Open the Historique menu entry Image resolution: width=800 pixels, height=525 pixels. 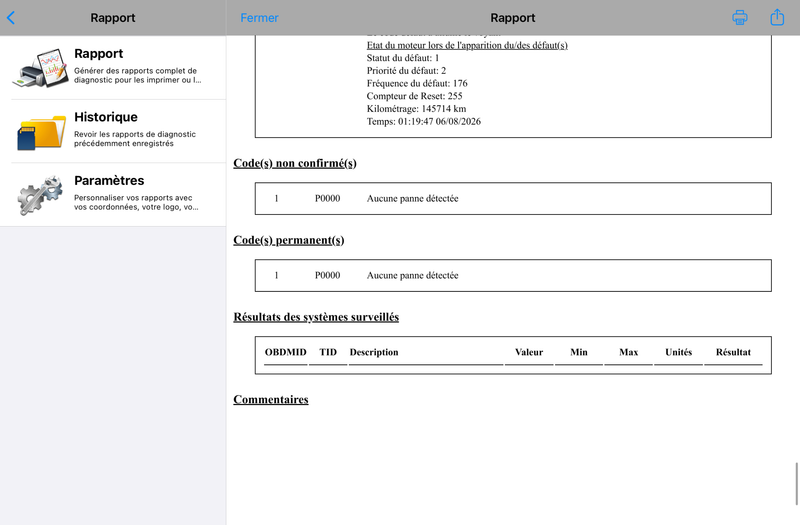113,131
